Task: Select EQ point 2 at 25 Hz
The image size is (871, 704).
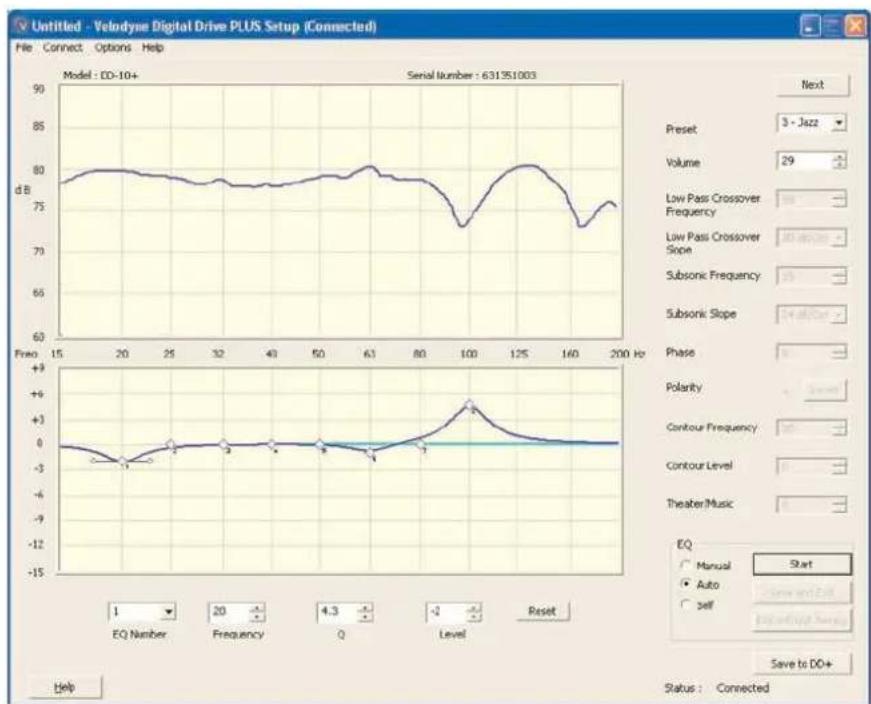Action: pos(171,445)
